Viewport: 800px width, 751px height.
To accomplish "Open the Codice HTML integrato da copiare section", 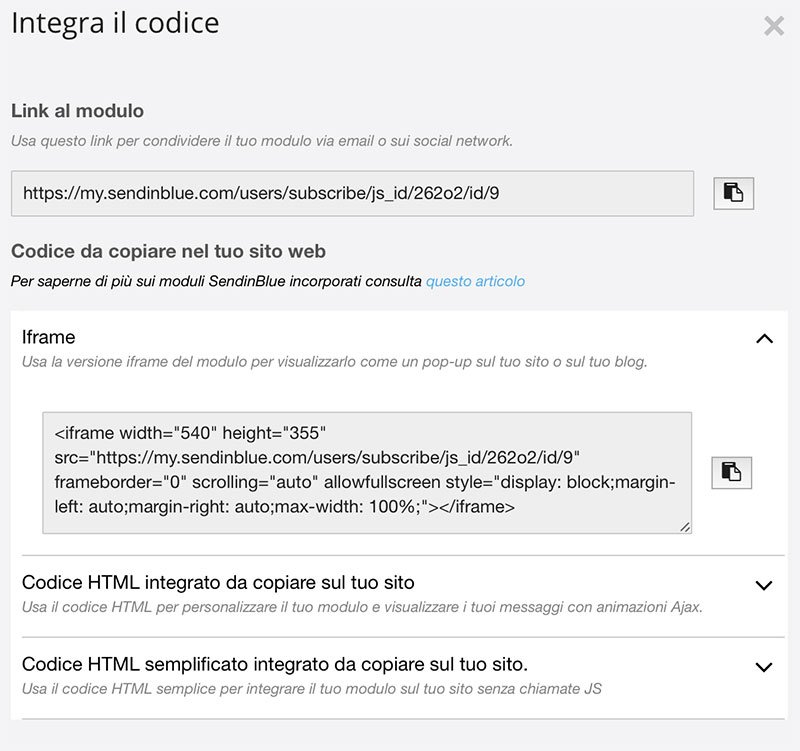I will (218, 582).
